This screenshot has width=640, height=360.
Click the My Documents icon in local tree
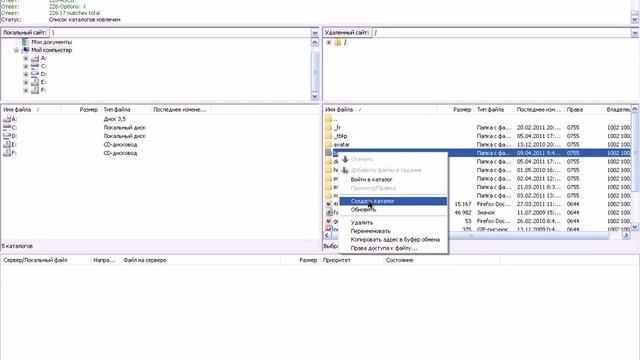(25, 42)
